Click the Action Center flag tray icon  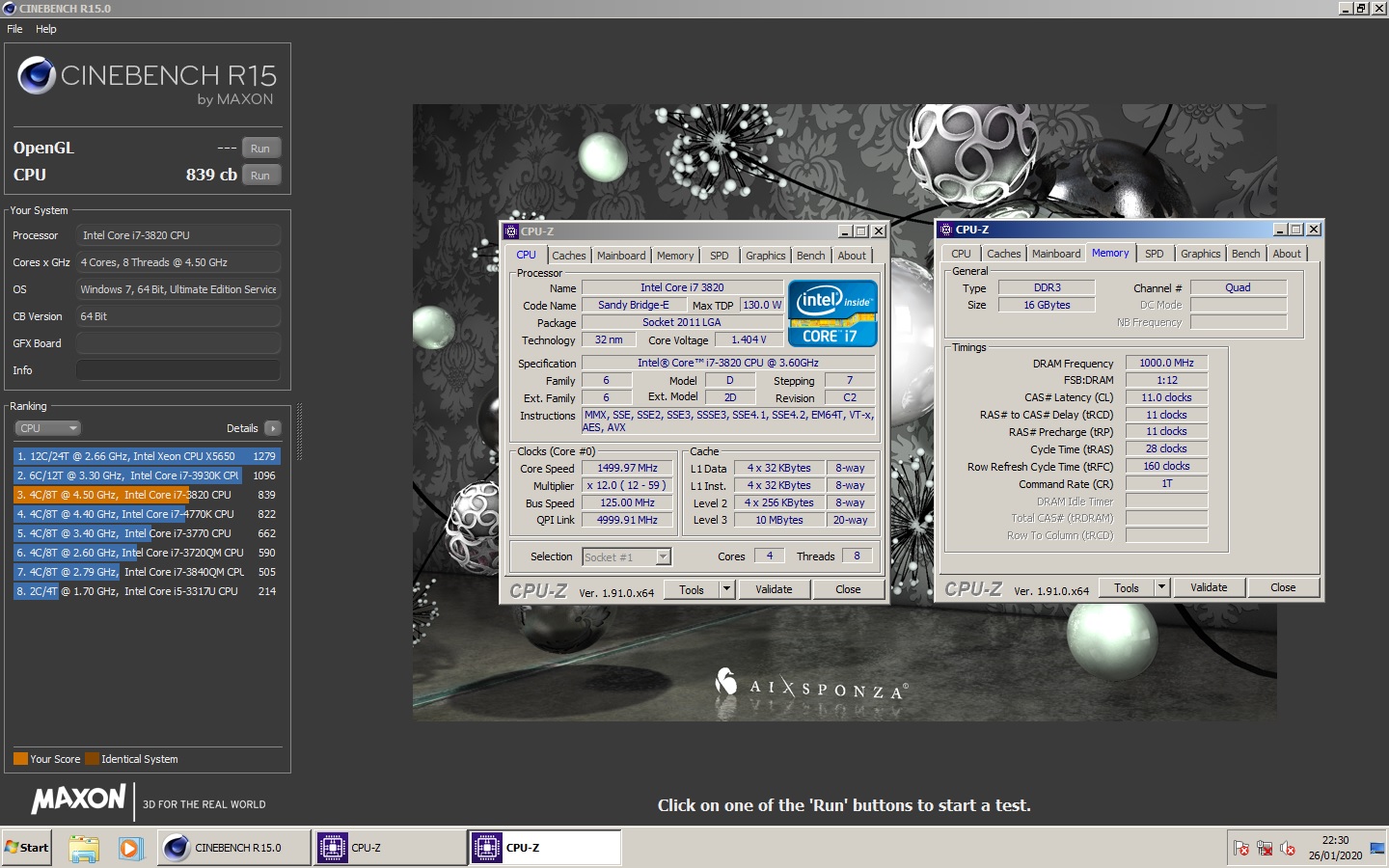point(1241,849)
